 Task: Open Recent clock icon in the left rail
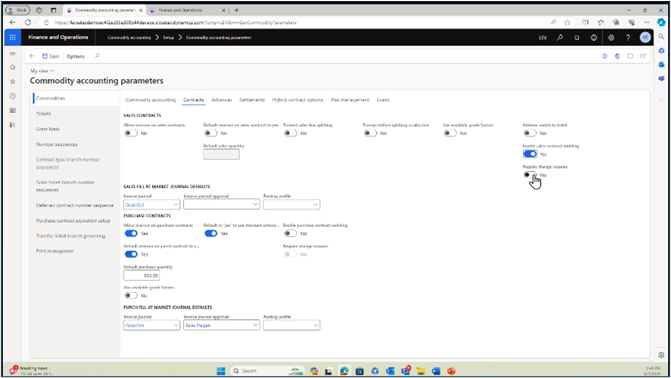point(12,96)
